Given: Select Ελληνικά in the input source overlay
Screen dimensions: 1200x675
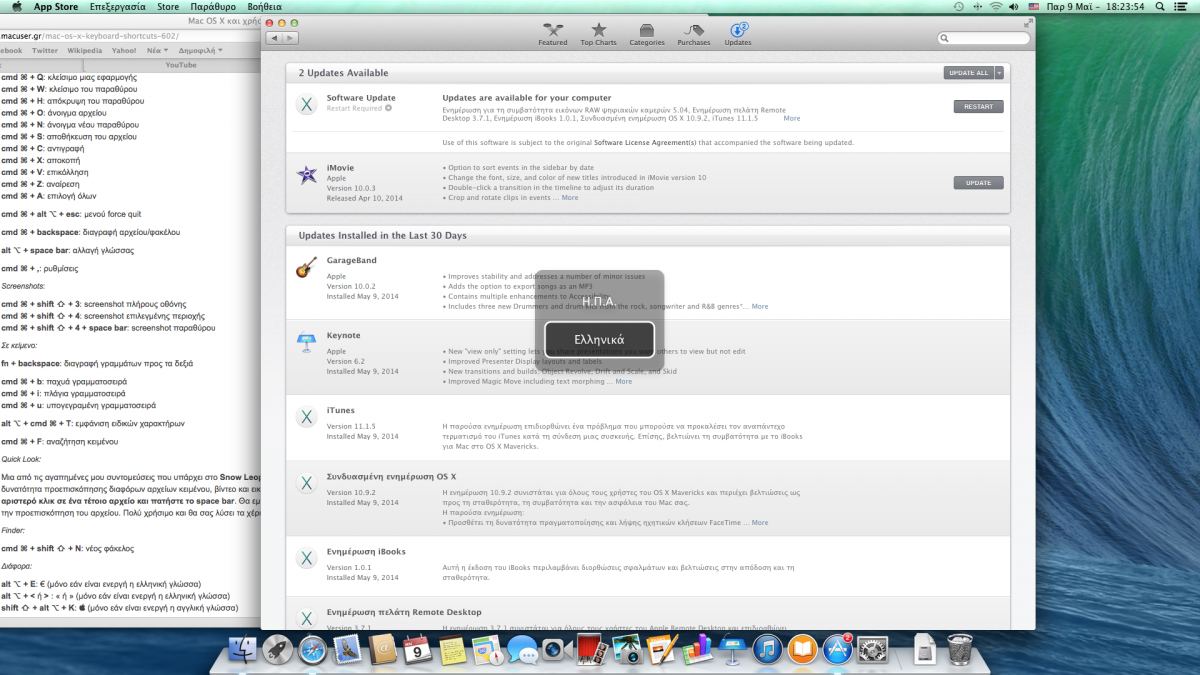Looking at the screenshot, I should point(599,339).
